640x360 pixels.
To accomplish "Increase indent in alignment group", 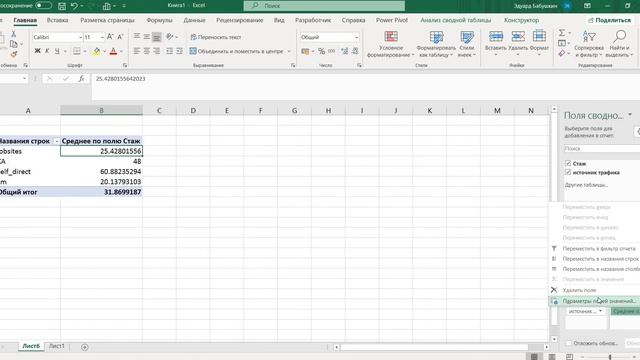I will 179,51.
